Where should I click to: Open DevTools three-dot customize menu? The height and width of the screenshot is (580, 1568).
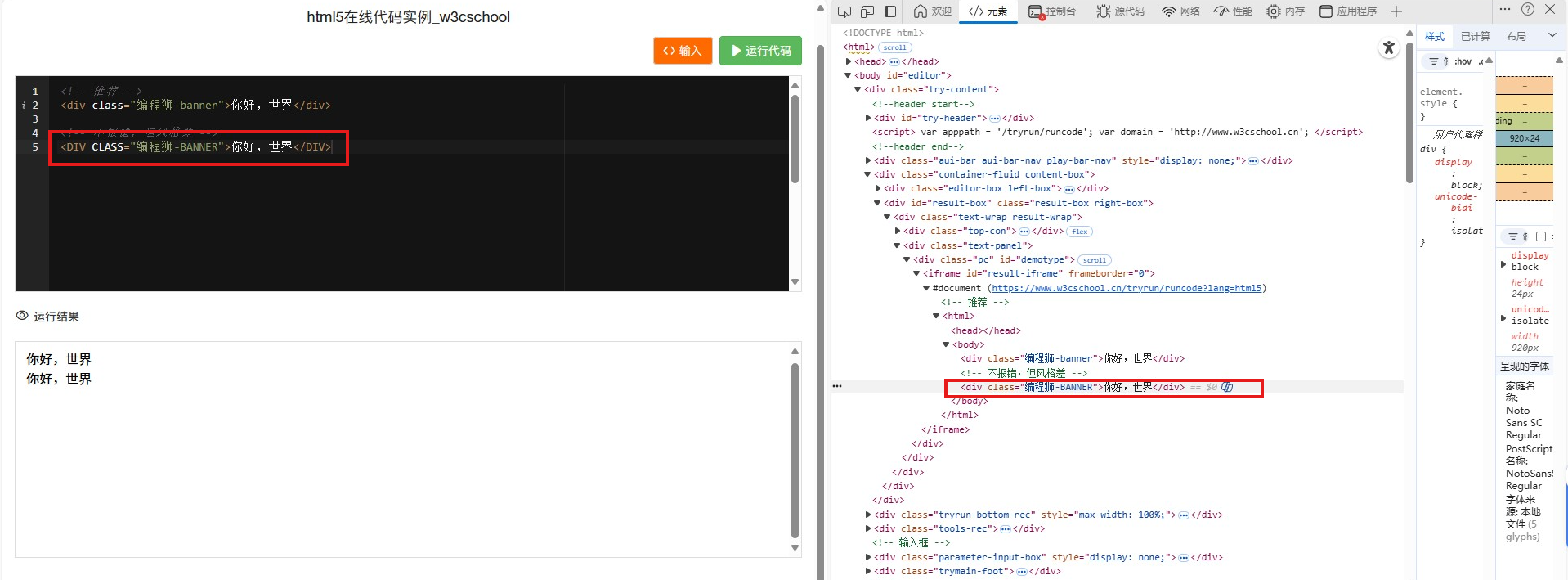(x=1505, y=9)
